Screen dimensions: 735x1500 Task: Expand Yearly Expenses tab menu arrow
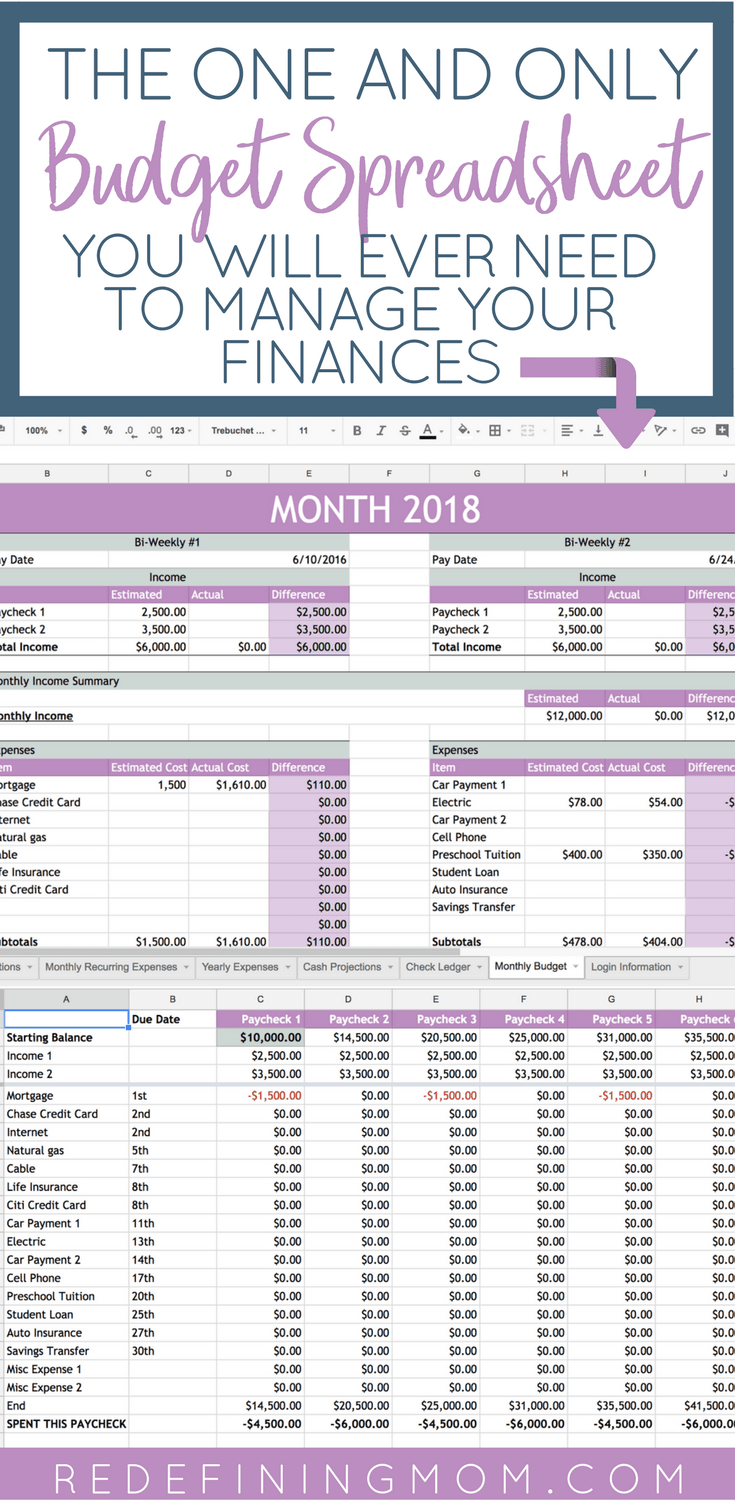pos(288,967)
